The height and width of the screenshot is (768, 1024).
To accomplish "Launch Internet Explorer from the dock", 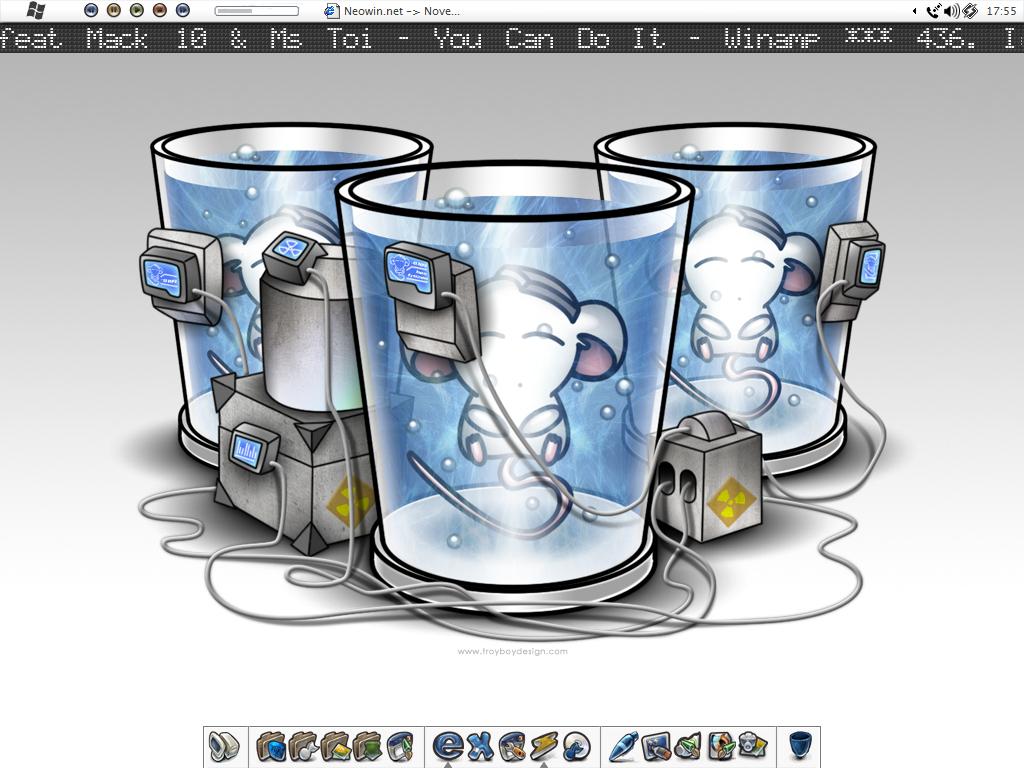I will 447,744.
